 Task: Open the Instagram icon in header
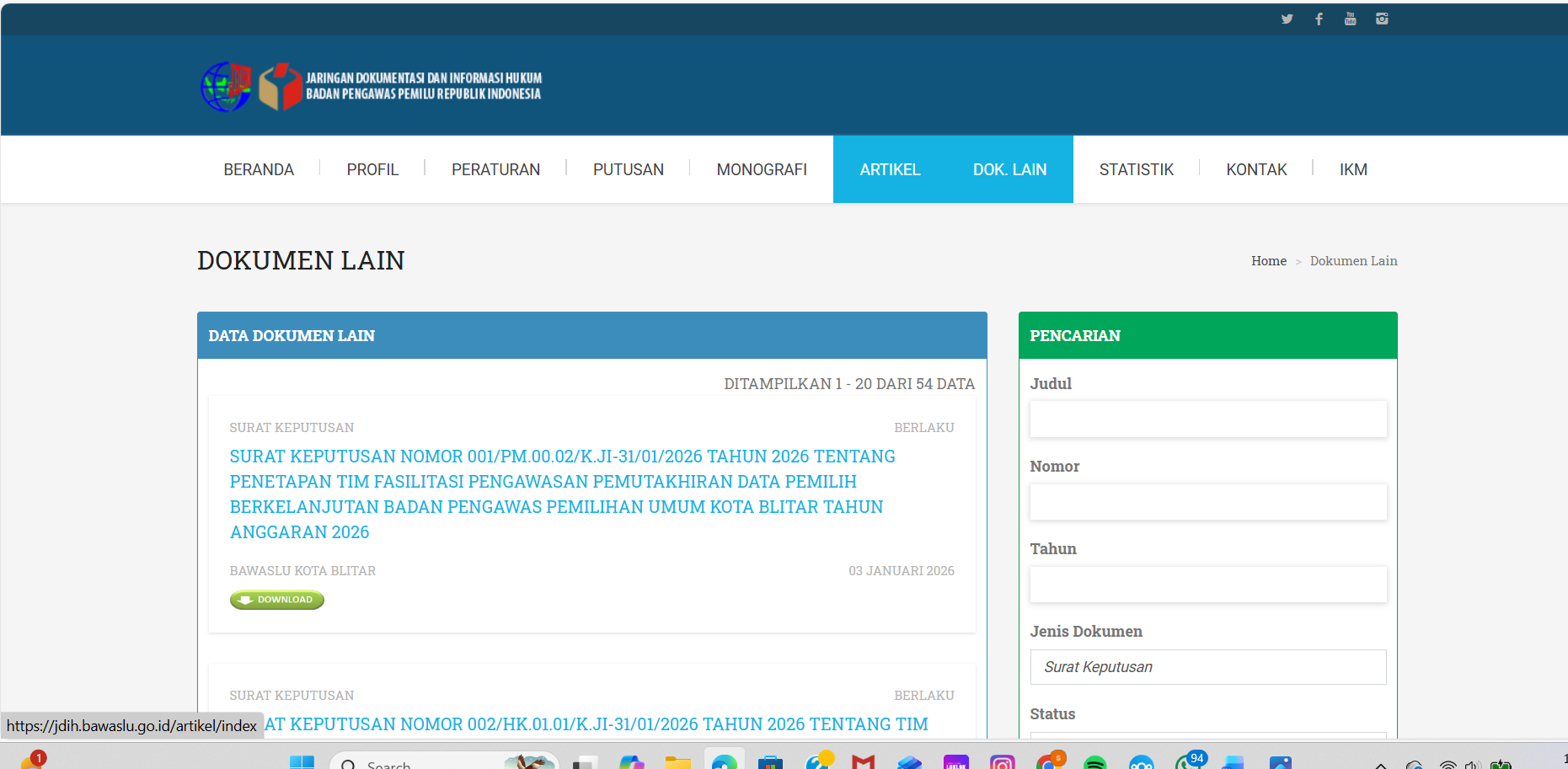tap(1382, 19)
